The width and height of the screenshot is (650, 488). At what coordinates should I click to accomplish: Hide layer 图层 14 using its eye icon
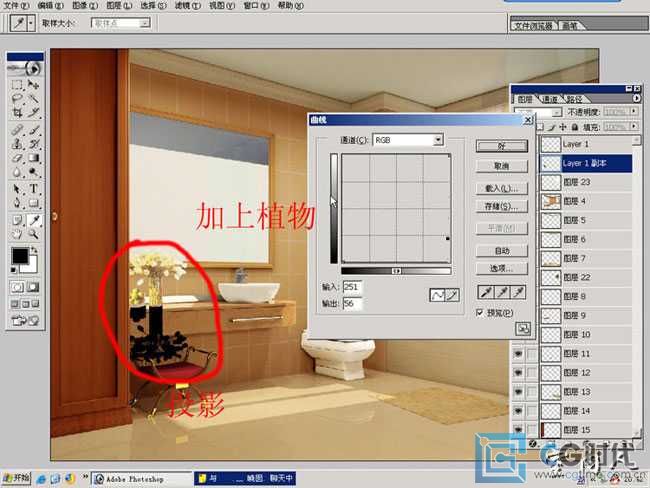pos(518,411)
